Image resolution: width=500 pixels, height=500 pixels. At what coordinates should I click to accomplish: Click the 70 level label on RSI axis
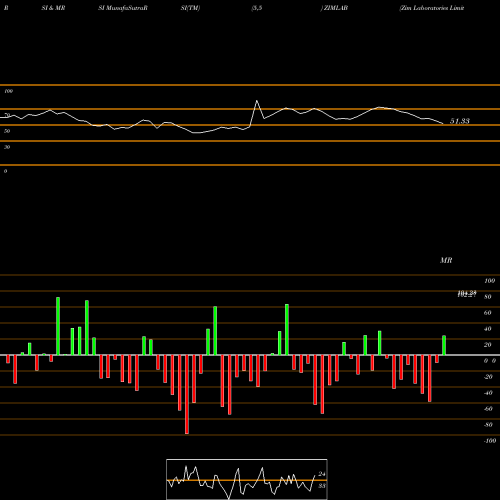coord(7,115)
